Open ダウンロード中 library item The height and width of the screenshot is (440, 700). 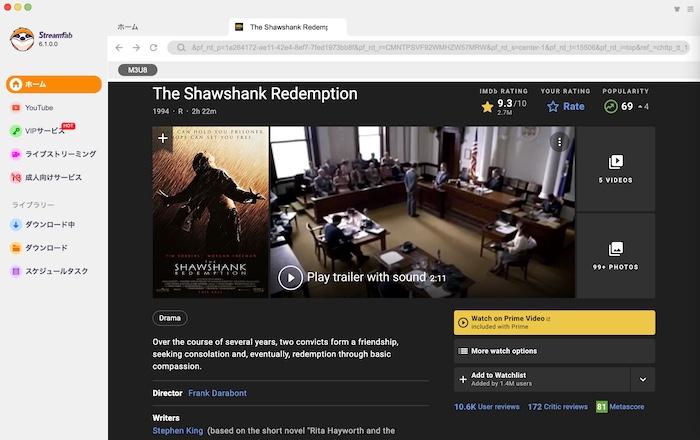pyautogui.click(x=42, y=224)
